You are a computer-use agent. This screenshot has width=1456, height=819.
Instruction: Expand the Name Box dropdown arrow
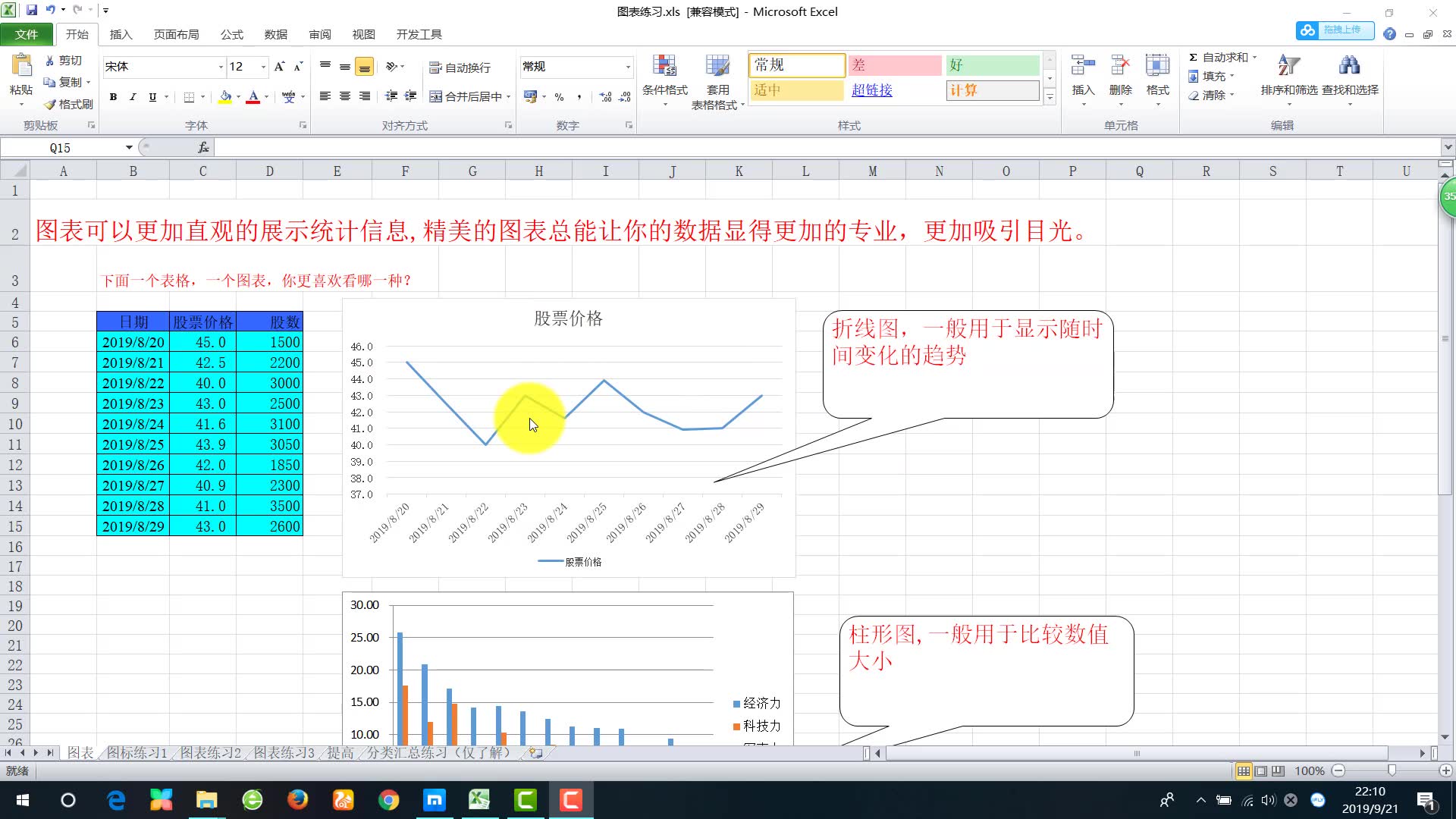pos(129,148)
